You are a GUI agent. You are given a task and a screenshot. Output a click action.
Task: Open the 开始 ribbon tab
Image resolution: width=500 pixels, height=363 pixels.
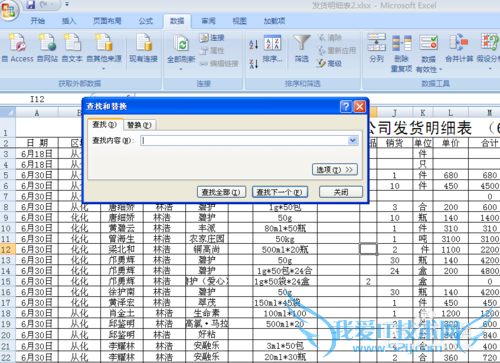[38, 21]
